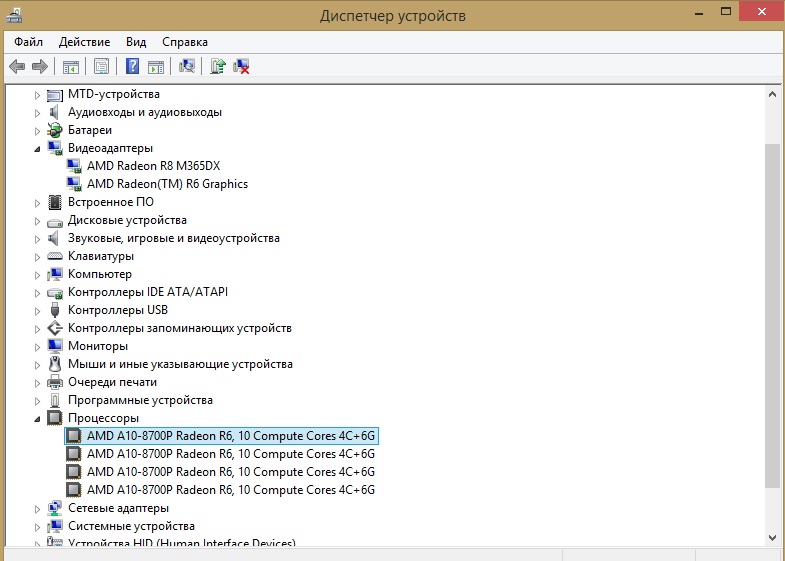Click the properties toolbar icon

click(x=101, y=67)
